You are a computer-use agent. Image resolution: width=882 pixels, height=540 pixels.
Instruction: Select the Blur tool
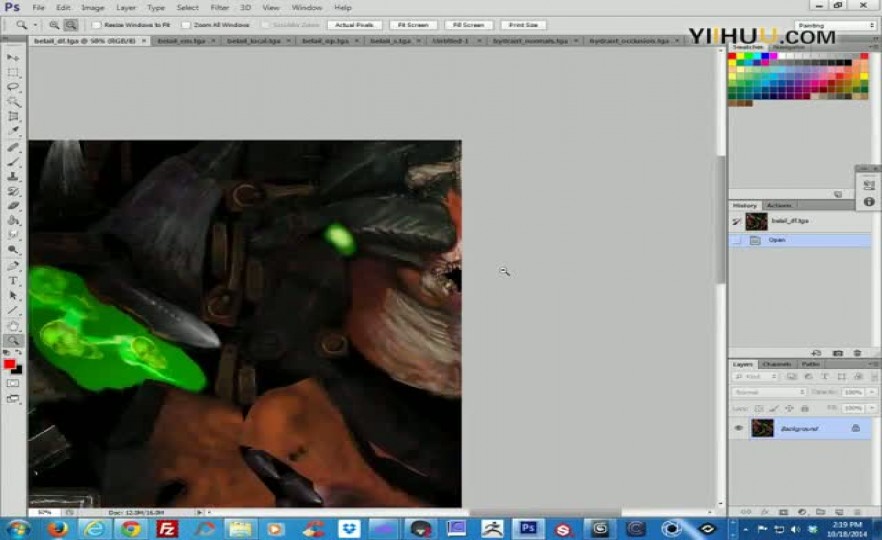[x=13, y=235]
